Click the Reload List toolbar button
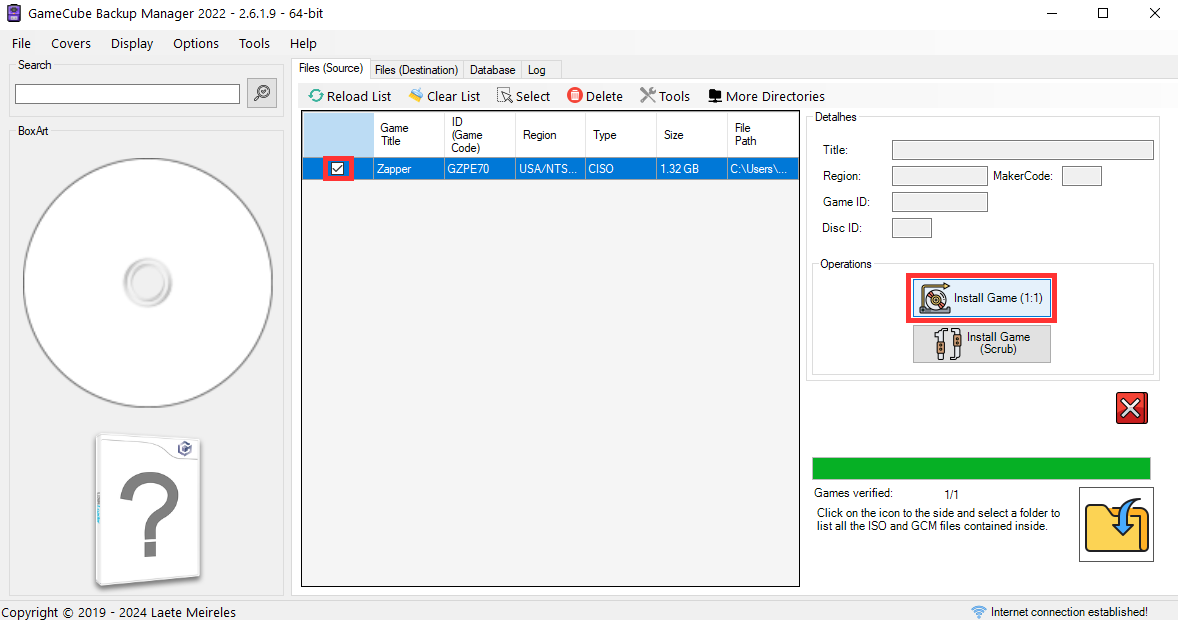1178x620 pixels. (350, 96)
